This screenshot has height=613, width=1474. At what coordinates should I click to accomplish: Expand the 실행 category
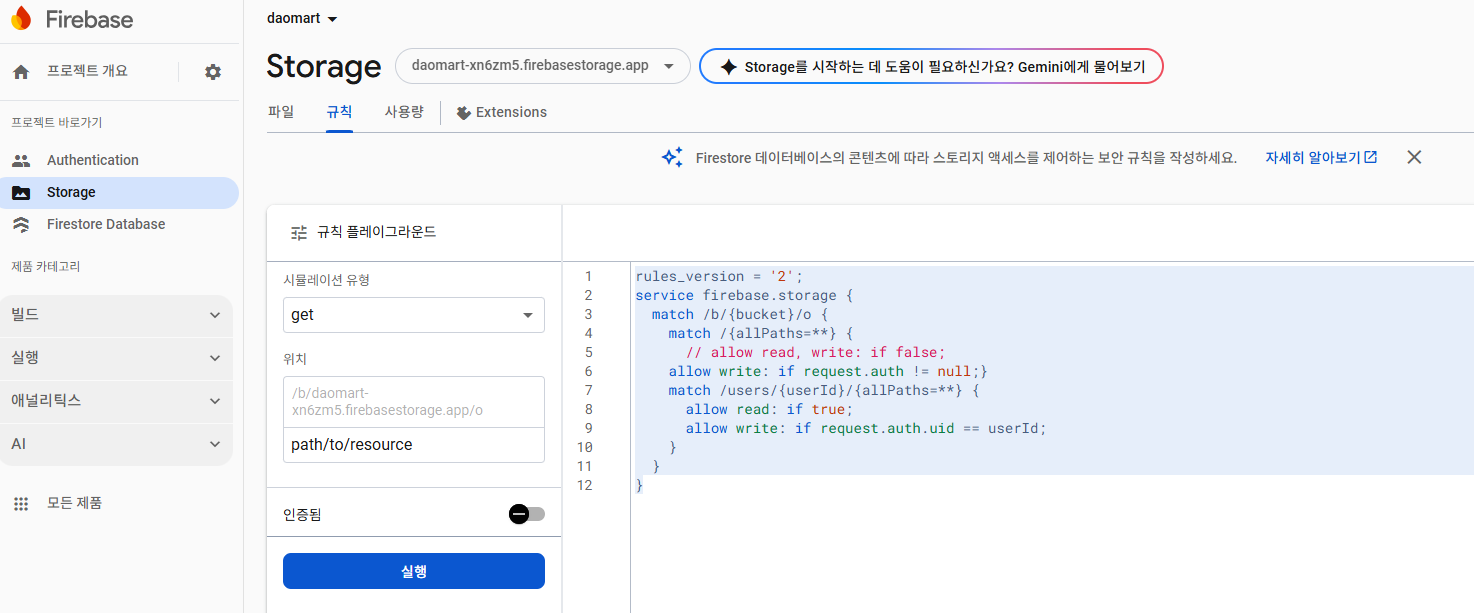116,358
